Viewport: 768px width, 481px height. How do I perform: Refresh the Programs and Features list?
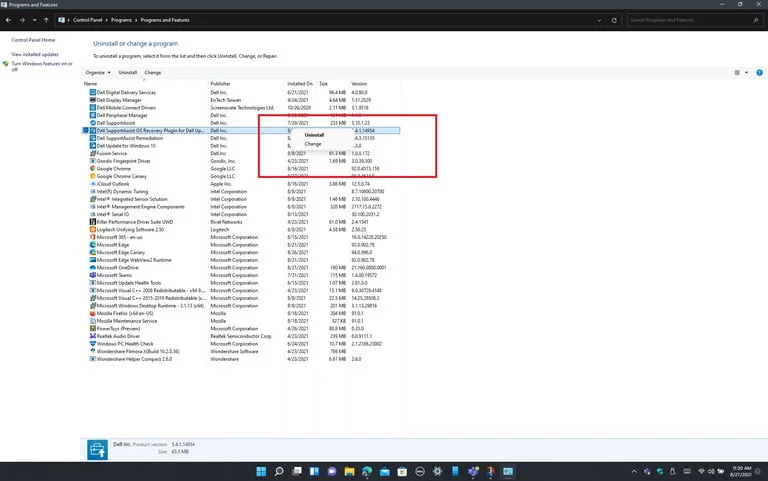[x=614, y=20]
